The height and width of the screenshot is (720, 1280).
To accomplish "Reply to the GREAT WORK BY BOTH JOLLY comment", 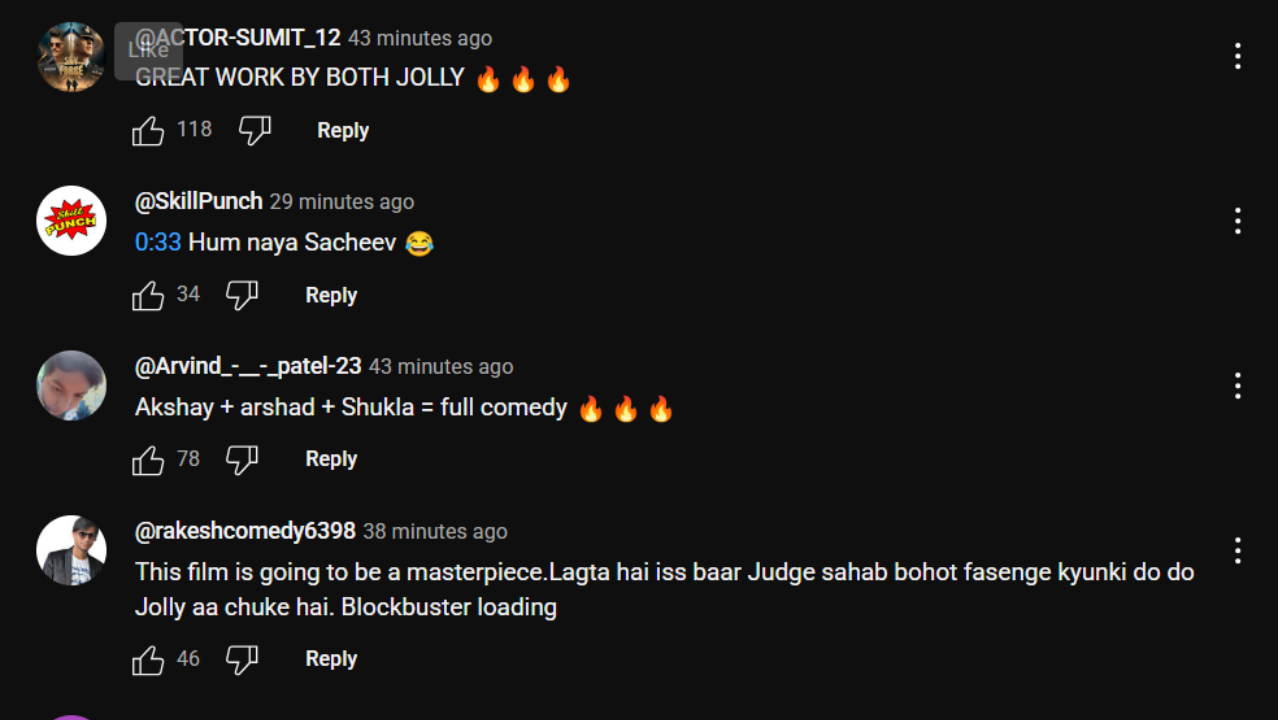I will point(343,130).
